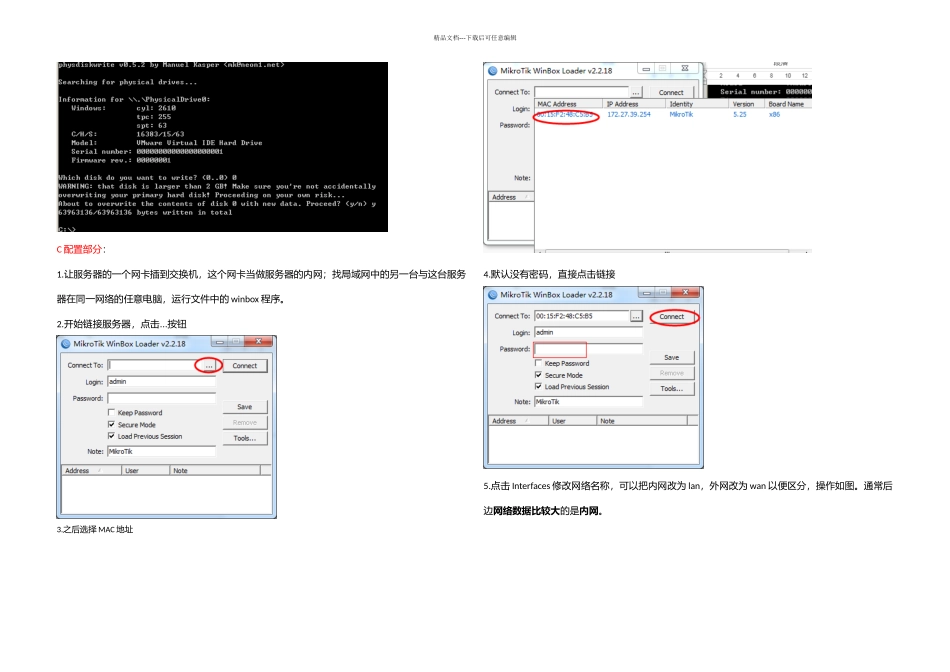Image resolution: width=950 pixels, height=672 pixels.
Task: Toggle Secure Mode in step 2 WinBox window
Action: 111,425
